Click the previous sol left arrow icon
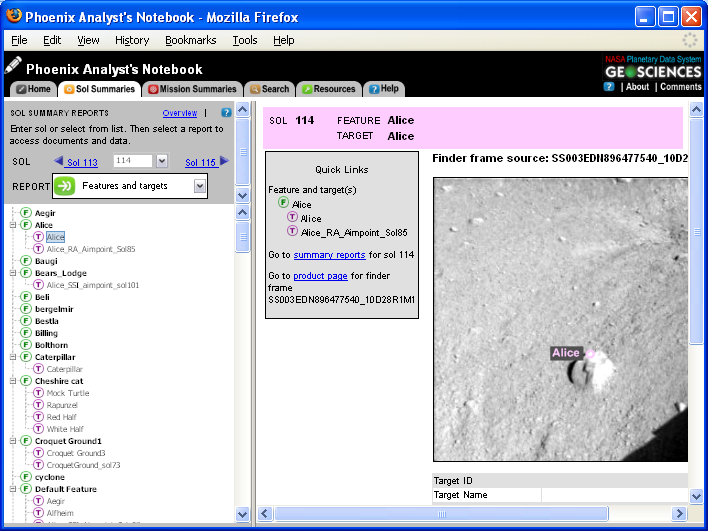The image size is (708, 531). tap(59, 161)
